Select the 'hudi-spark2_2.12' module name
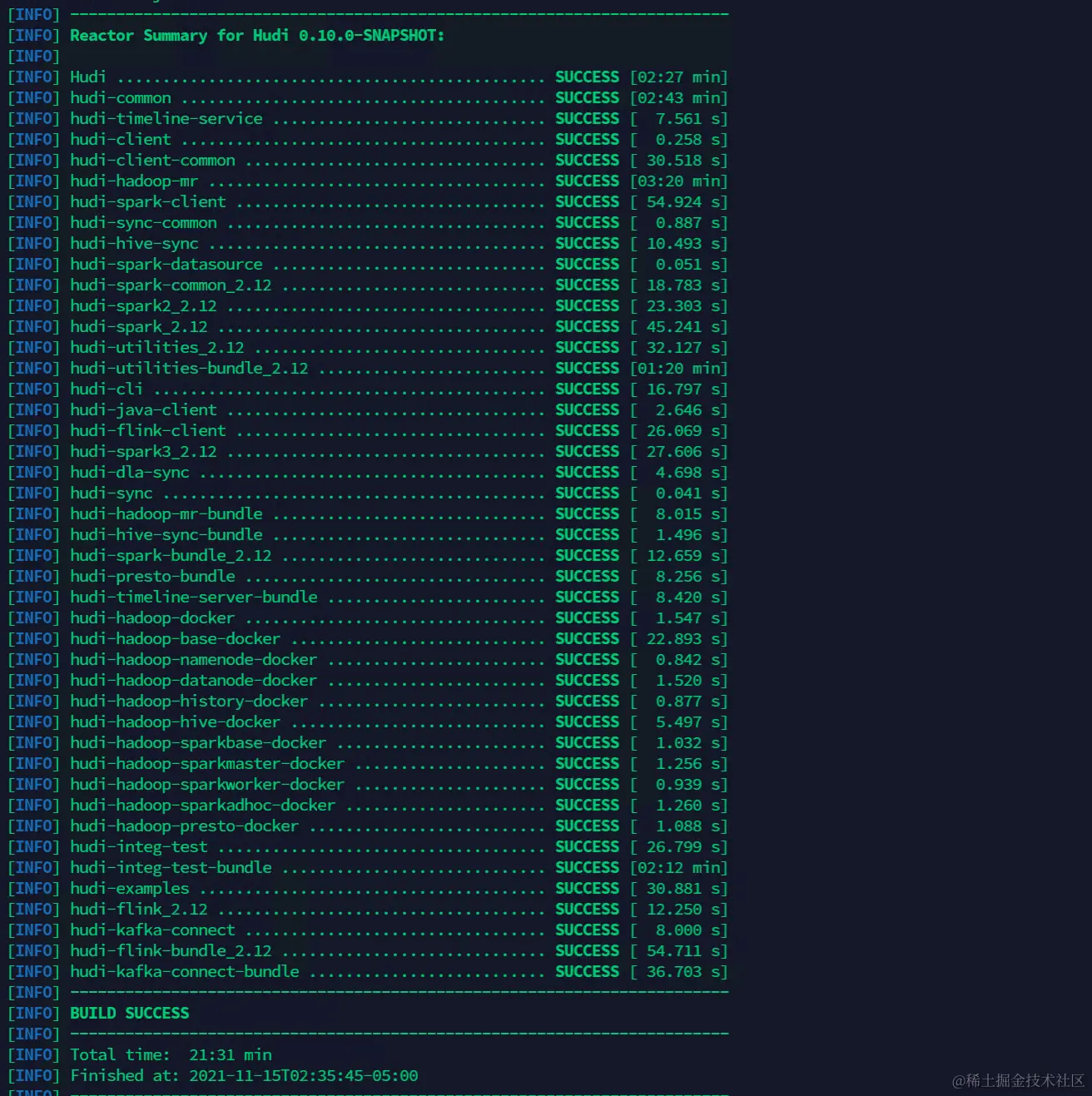 143,305
